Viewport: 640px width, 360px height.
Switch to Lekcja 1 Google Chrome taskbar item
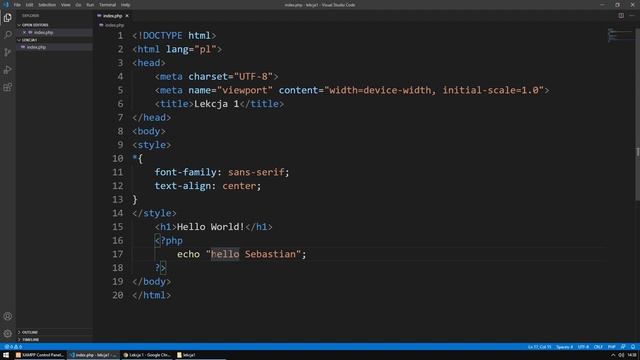[x=147, y=355]
